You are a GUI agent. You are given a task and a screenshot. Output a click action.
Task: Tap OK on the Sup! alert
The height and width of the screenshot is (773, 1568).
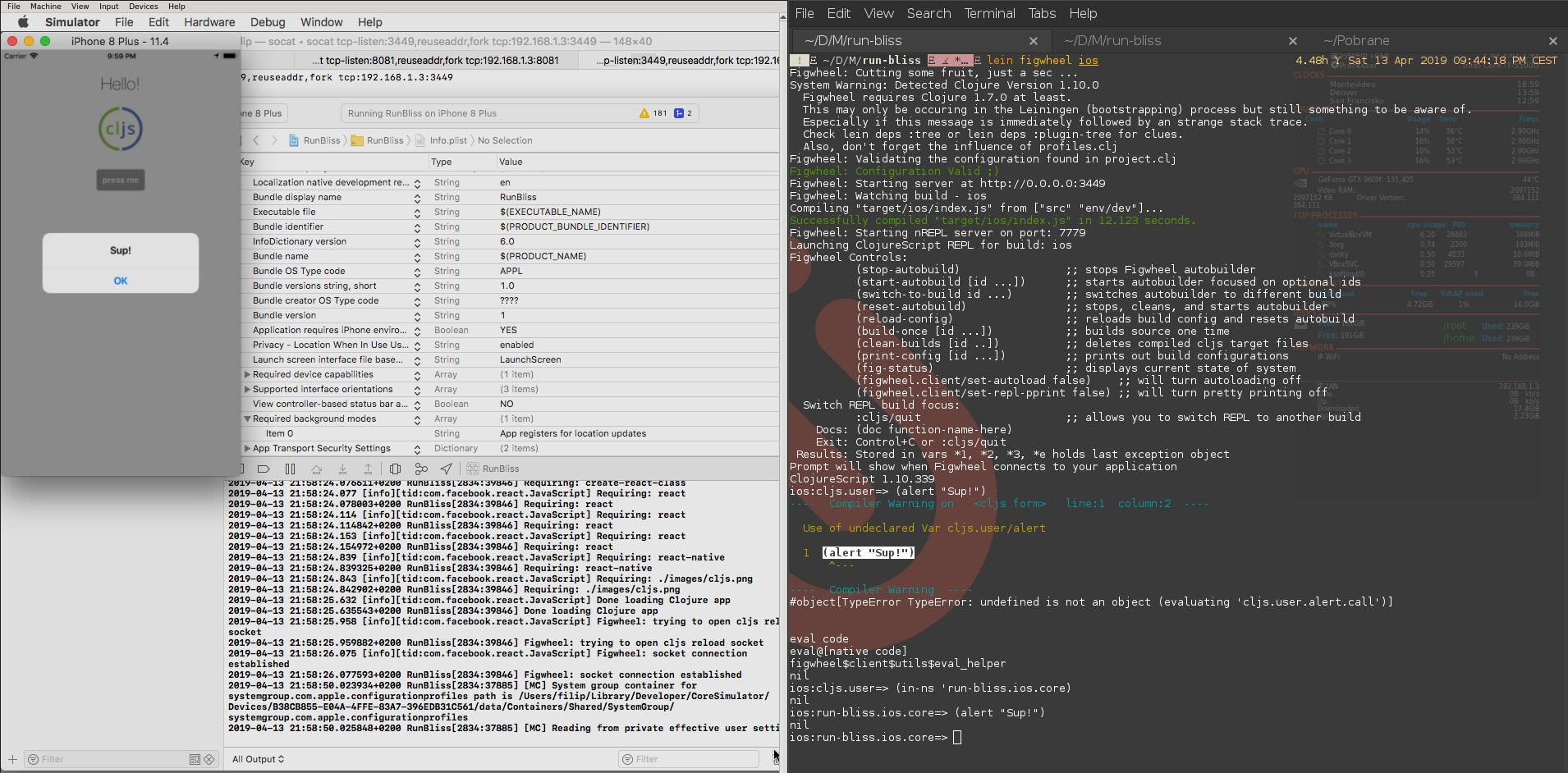(121, 281)
